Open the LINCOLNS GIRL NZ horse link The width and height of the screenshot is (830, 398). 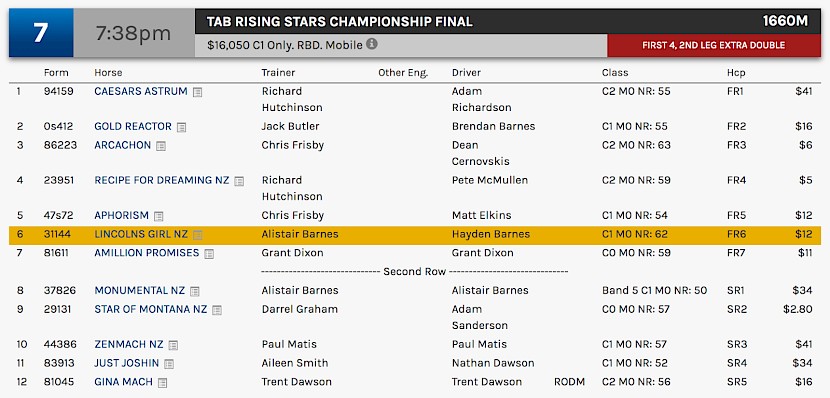141,234
